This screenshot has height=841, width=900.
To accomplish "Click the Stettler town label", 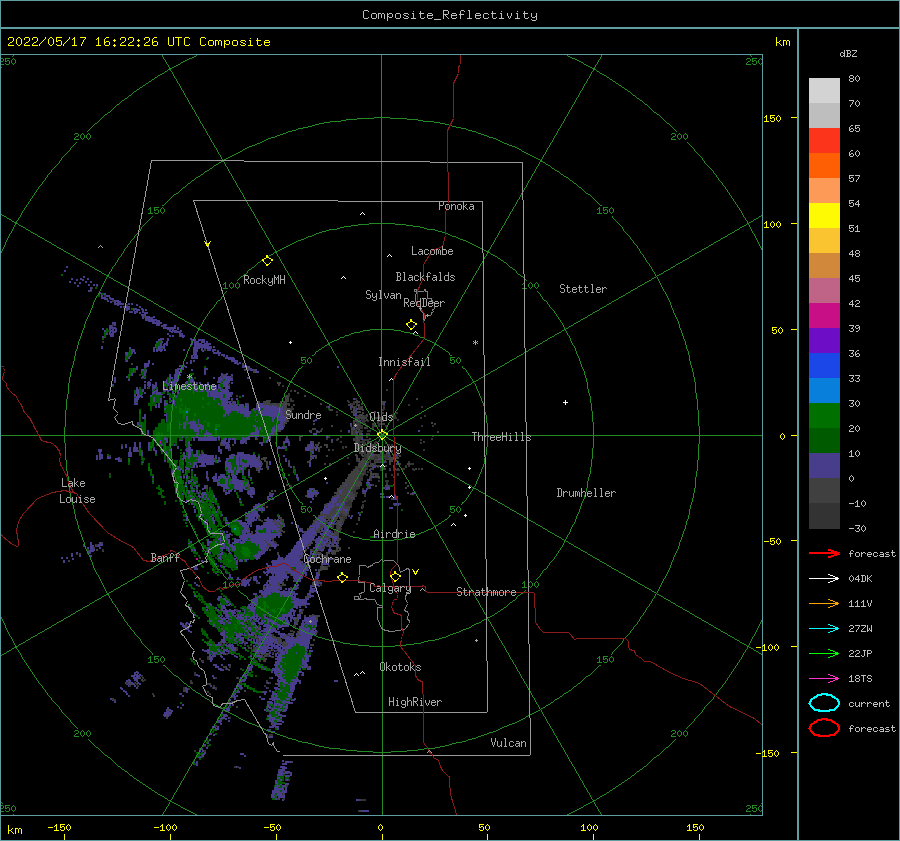I will coord(583,289).
